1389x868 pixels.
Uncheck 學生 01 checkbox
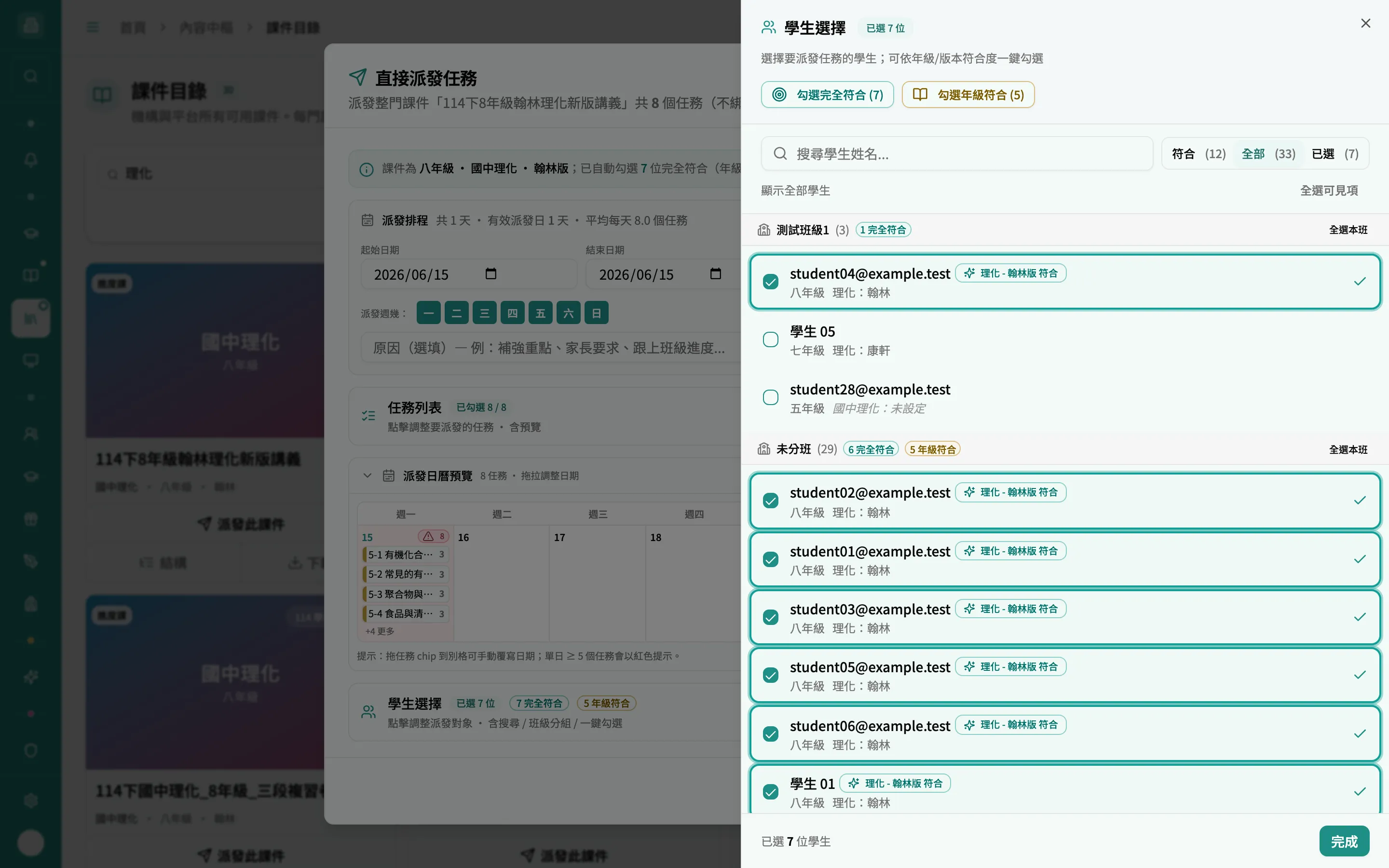pyautogui.click(x=770, y=792)
